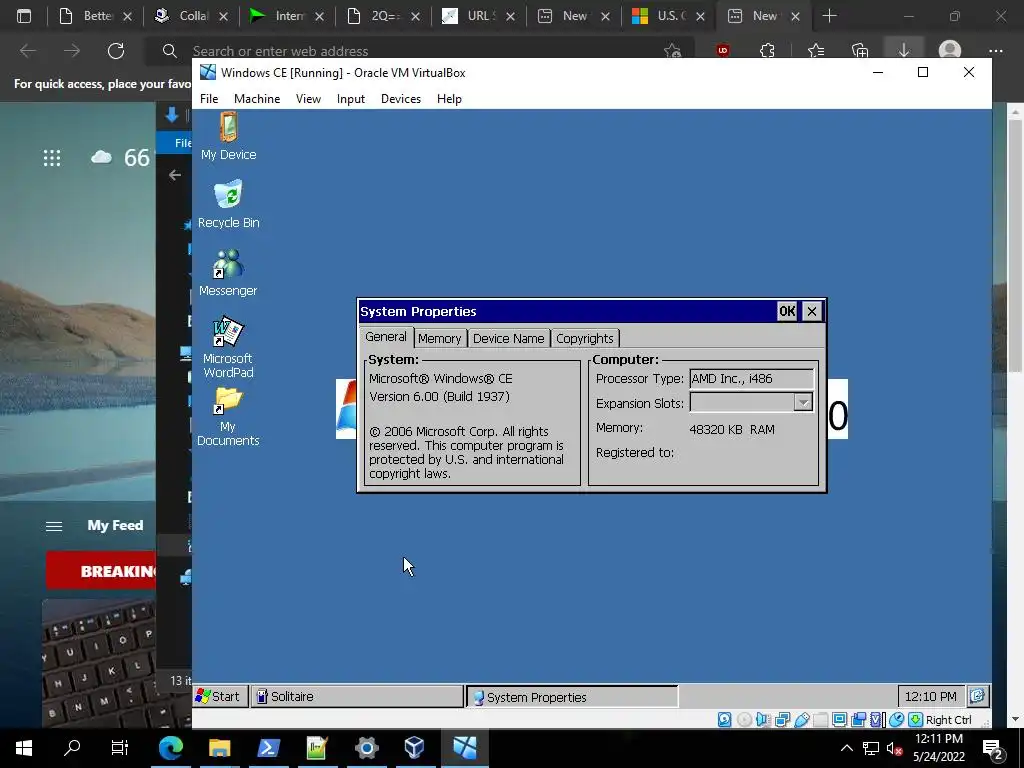Screen dimensions: 1024x768
Task: Open VirtualBox View menu
Action: 308,99
